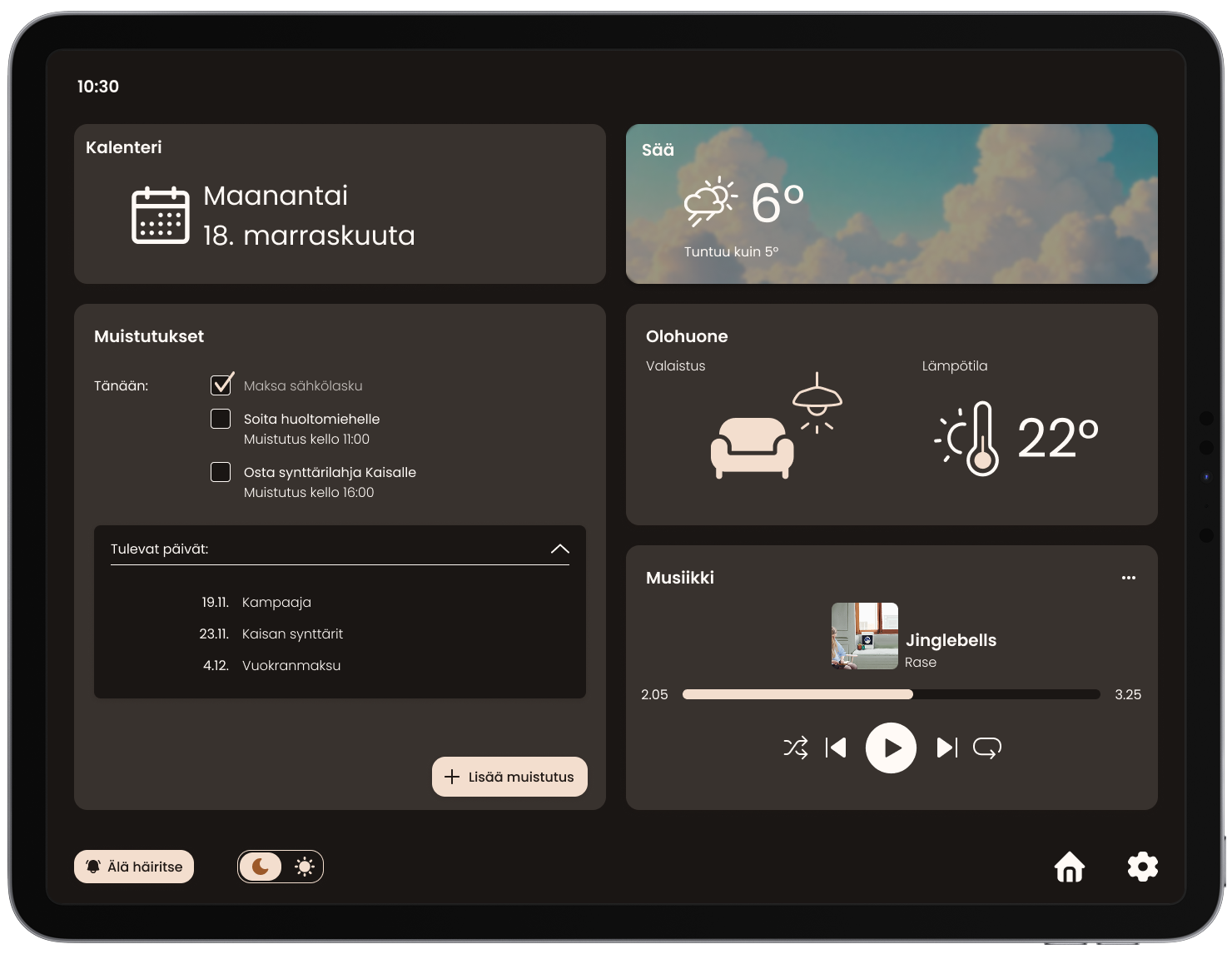Screen dimensions: 1232x954
Task: Enable Älä häiritse mode
Action: (x=134, y=867)
